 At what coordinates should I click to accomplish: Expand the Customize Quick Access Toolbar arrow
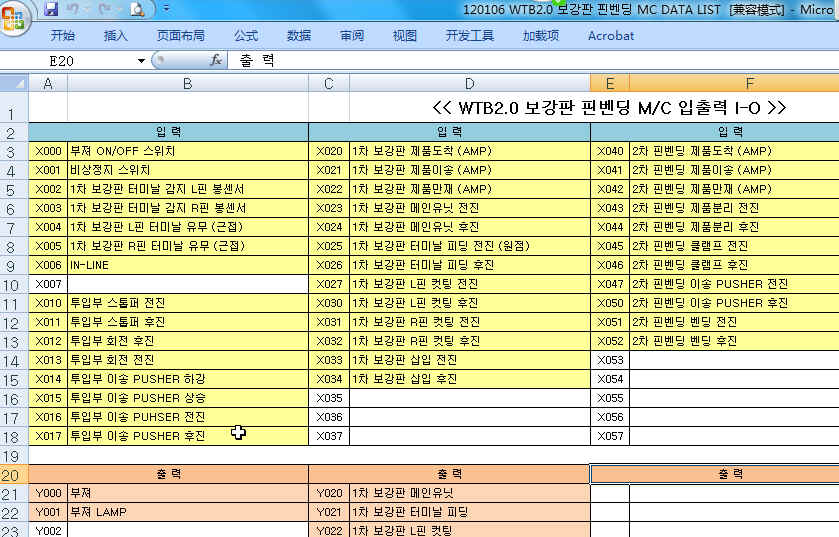pos(167,9)
